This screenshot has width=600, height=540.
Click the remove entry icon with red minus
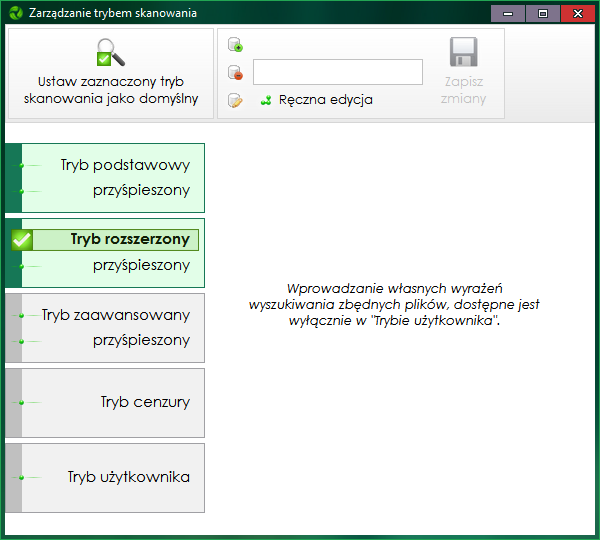point(235,72)
